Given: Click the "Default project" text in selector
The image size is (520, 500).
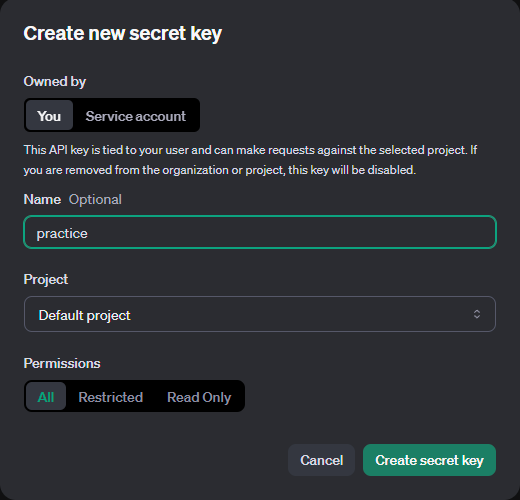Looking at the screenshot, I should pos(84,315).
